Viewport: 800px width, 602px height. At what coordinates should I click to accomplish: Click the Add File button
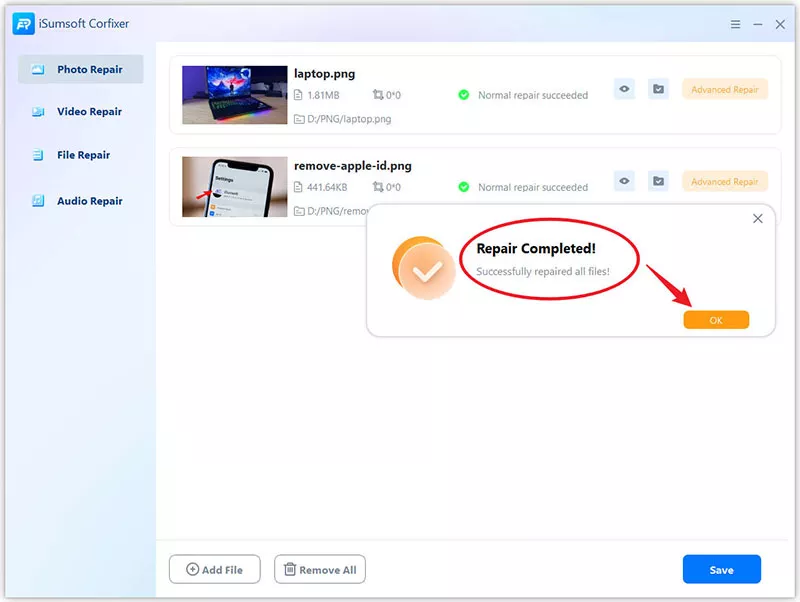tap(215, 569)
